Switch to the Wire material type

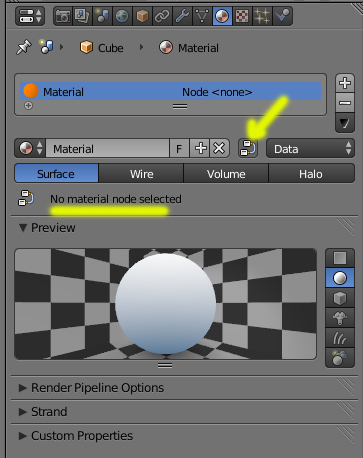coord(141,174)
